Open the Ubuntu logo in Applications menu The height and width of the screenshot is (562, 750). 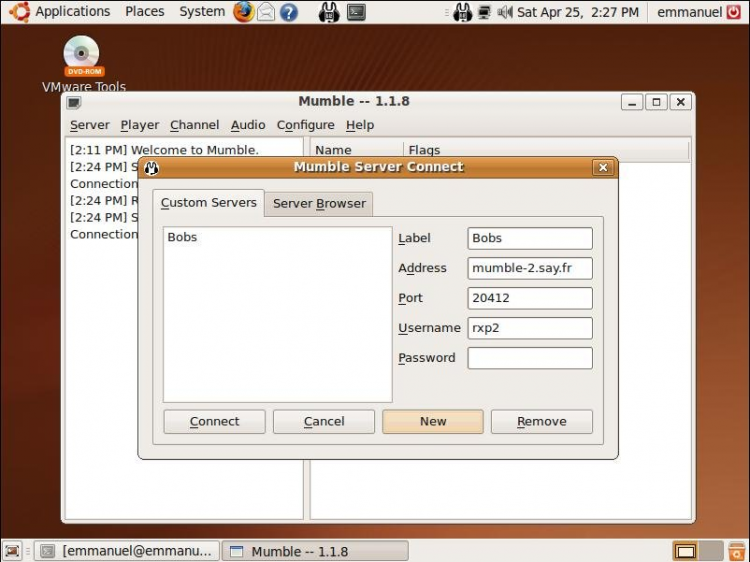(x=20, y=12)
